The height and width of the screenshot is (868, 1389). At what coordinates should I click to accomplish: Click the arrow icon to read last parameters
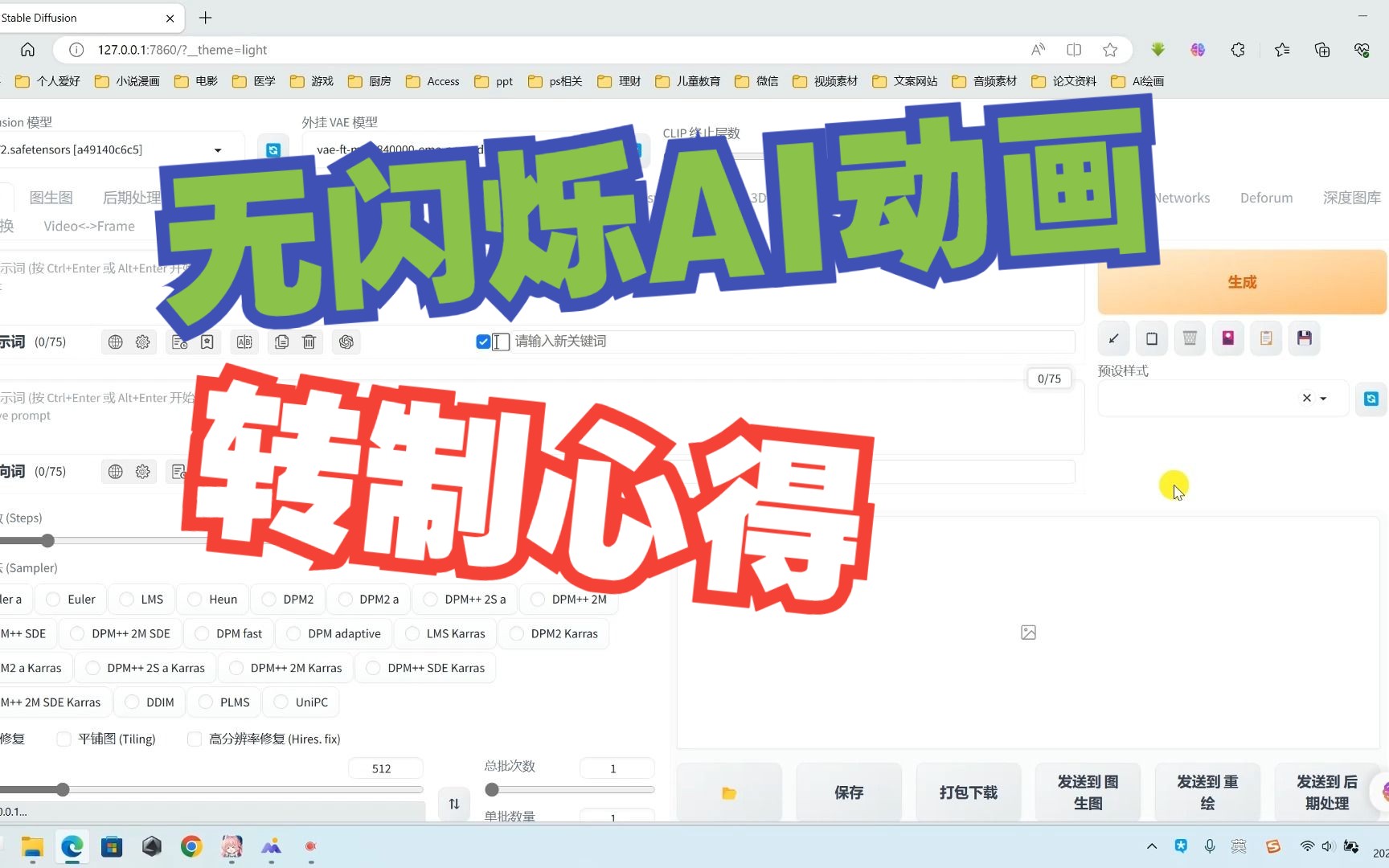(1113, 338)
